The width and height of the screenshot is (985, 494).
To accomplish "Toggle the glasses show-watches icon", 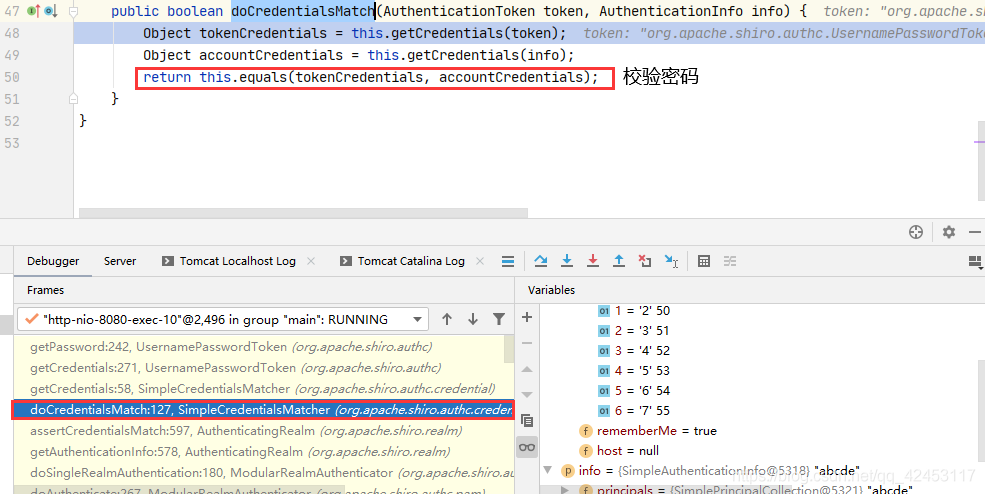I will (527, 447).
